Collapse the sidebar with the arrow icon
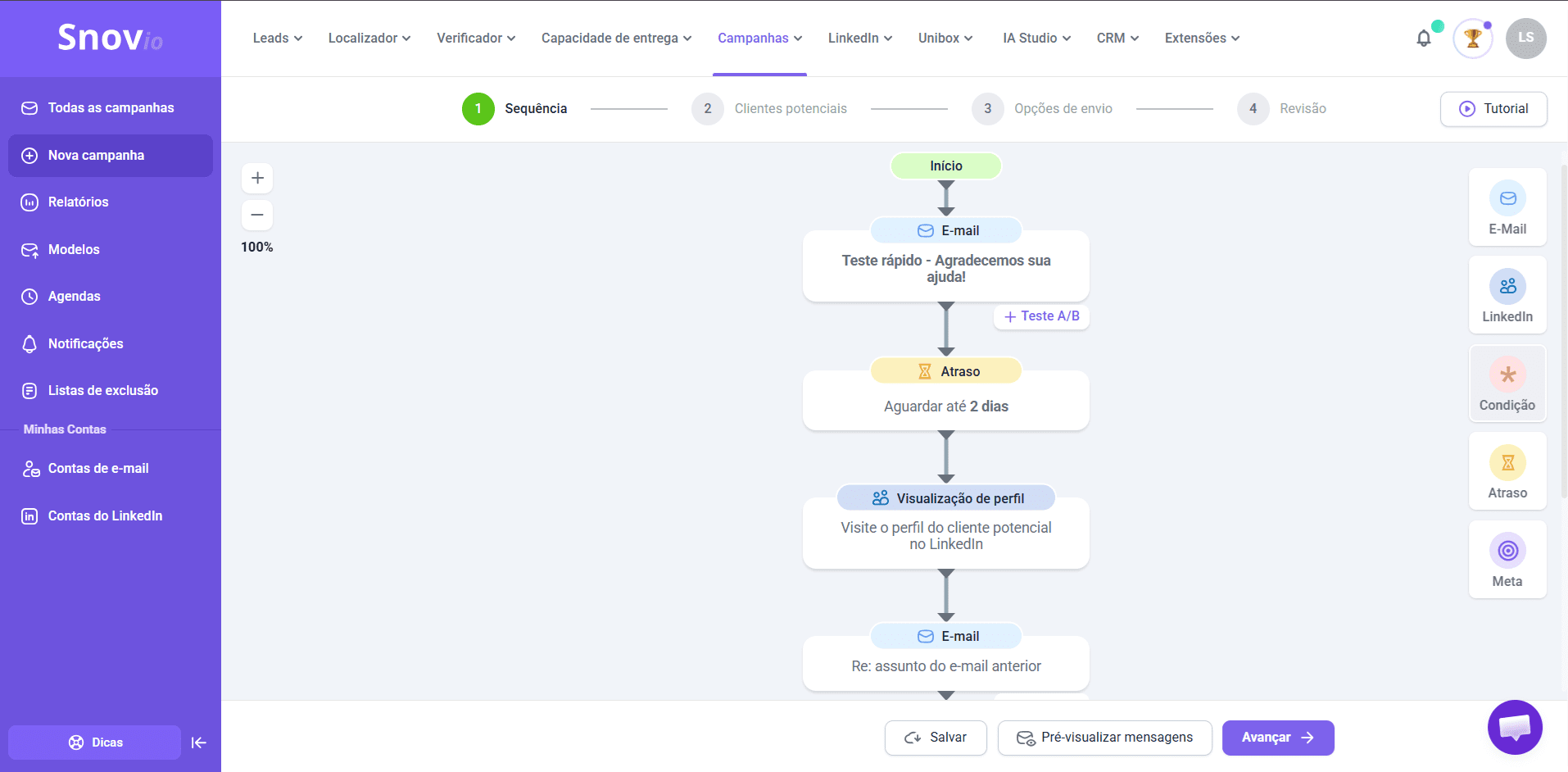Screen dimensions: 1568x772 pyautogui.click(x=198, y=742)
